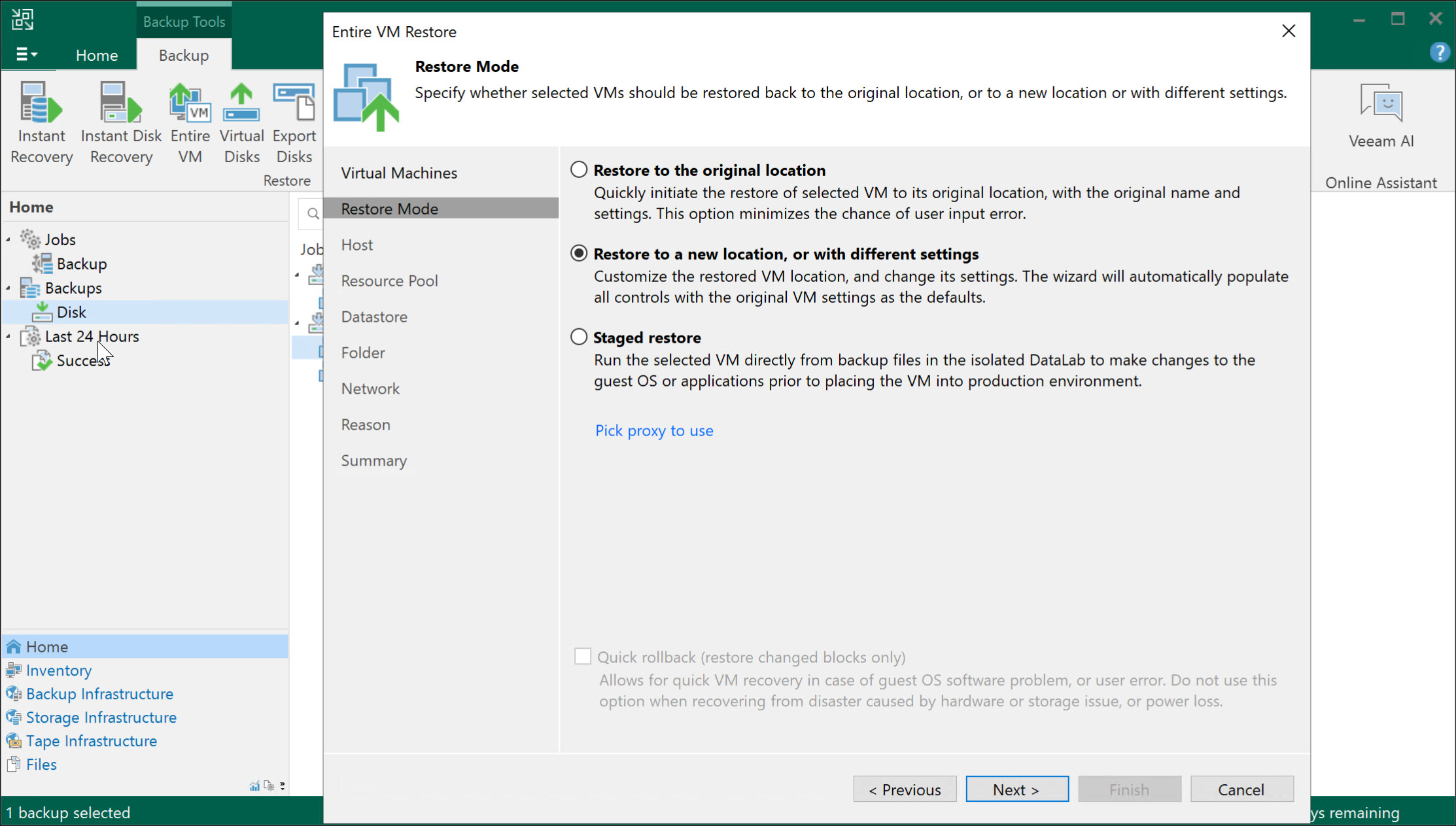The image size is (1456, 826).
Task: Collapse the Last 24 Hours node
Action: click(7, 336)
